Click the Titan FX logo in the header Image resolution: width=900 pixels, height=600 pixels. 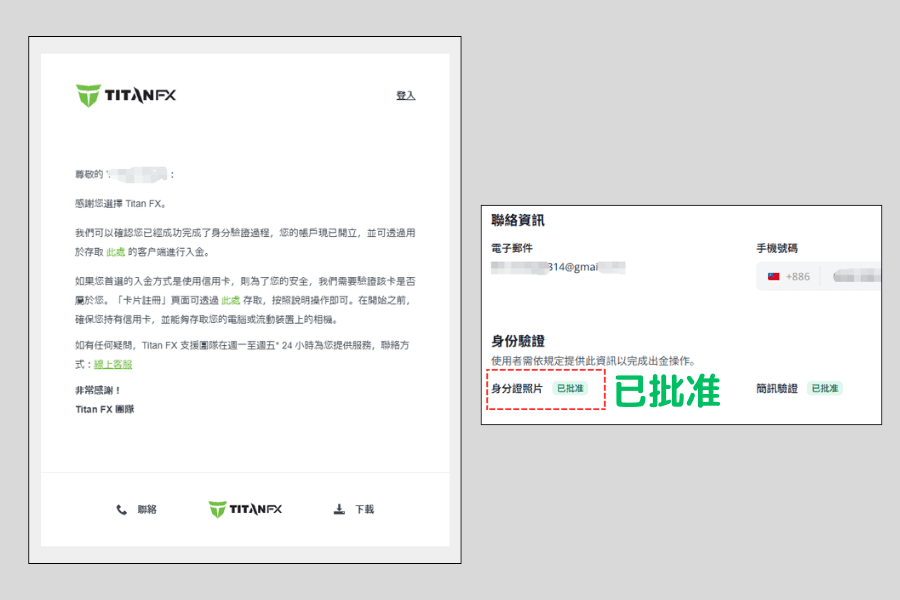tap(123, 93)
